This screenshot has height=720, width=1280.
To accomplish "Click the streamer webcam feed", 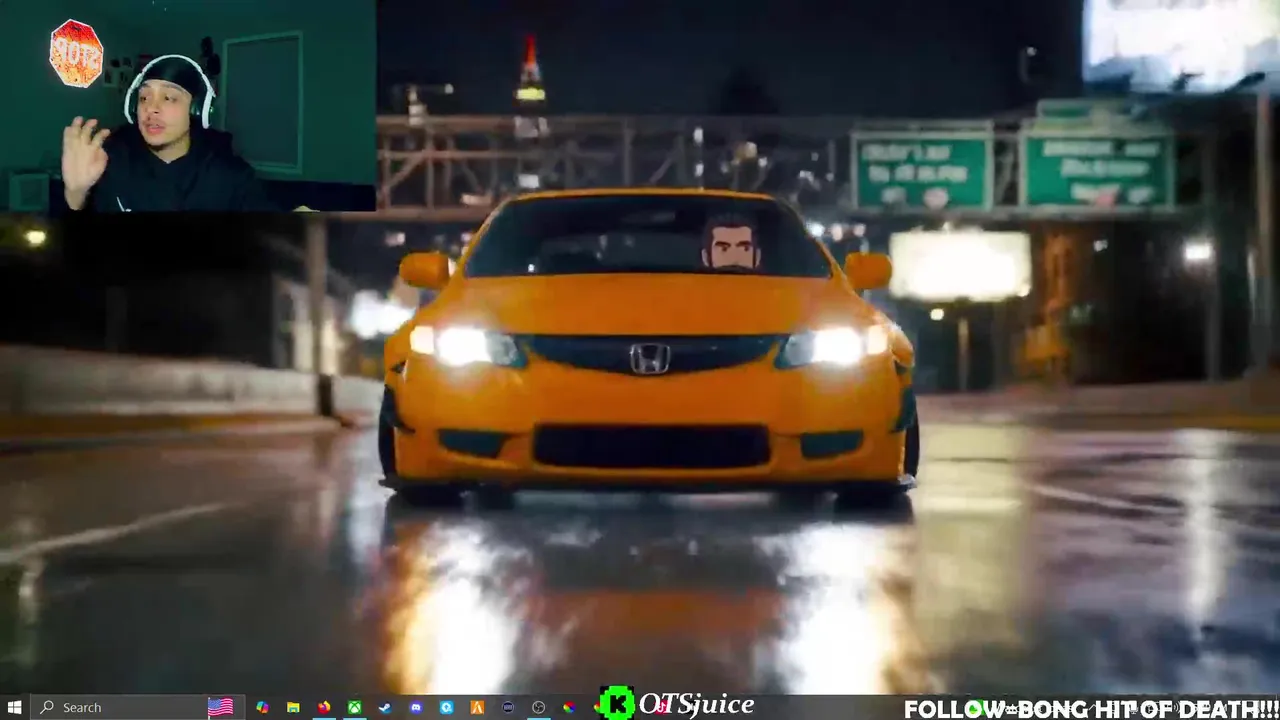I will coord(188,106).
